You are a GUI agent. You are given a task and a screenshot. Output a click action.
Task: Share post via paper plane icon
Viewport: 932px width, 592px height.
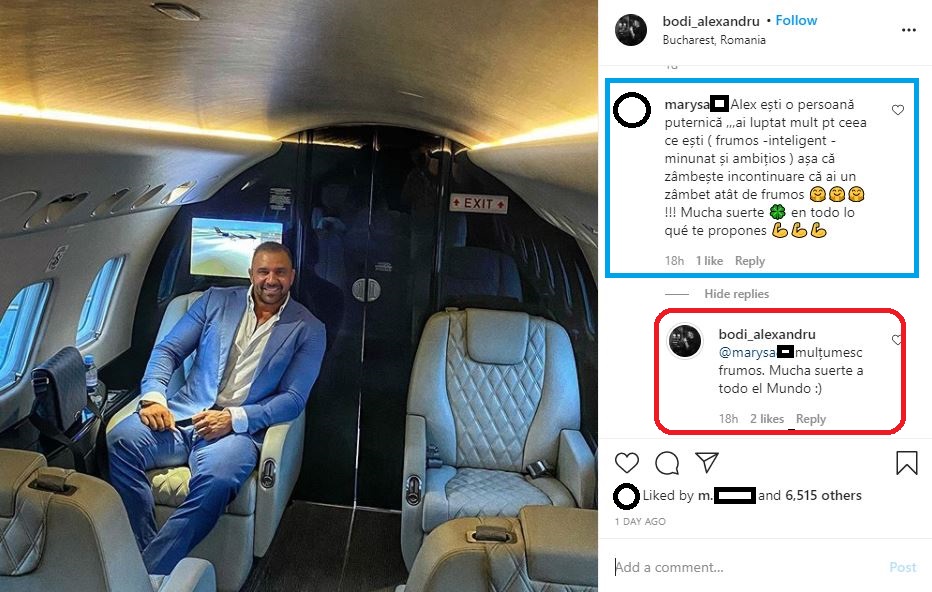[x=707, y=463]
